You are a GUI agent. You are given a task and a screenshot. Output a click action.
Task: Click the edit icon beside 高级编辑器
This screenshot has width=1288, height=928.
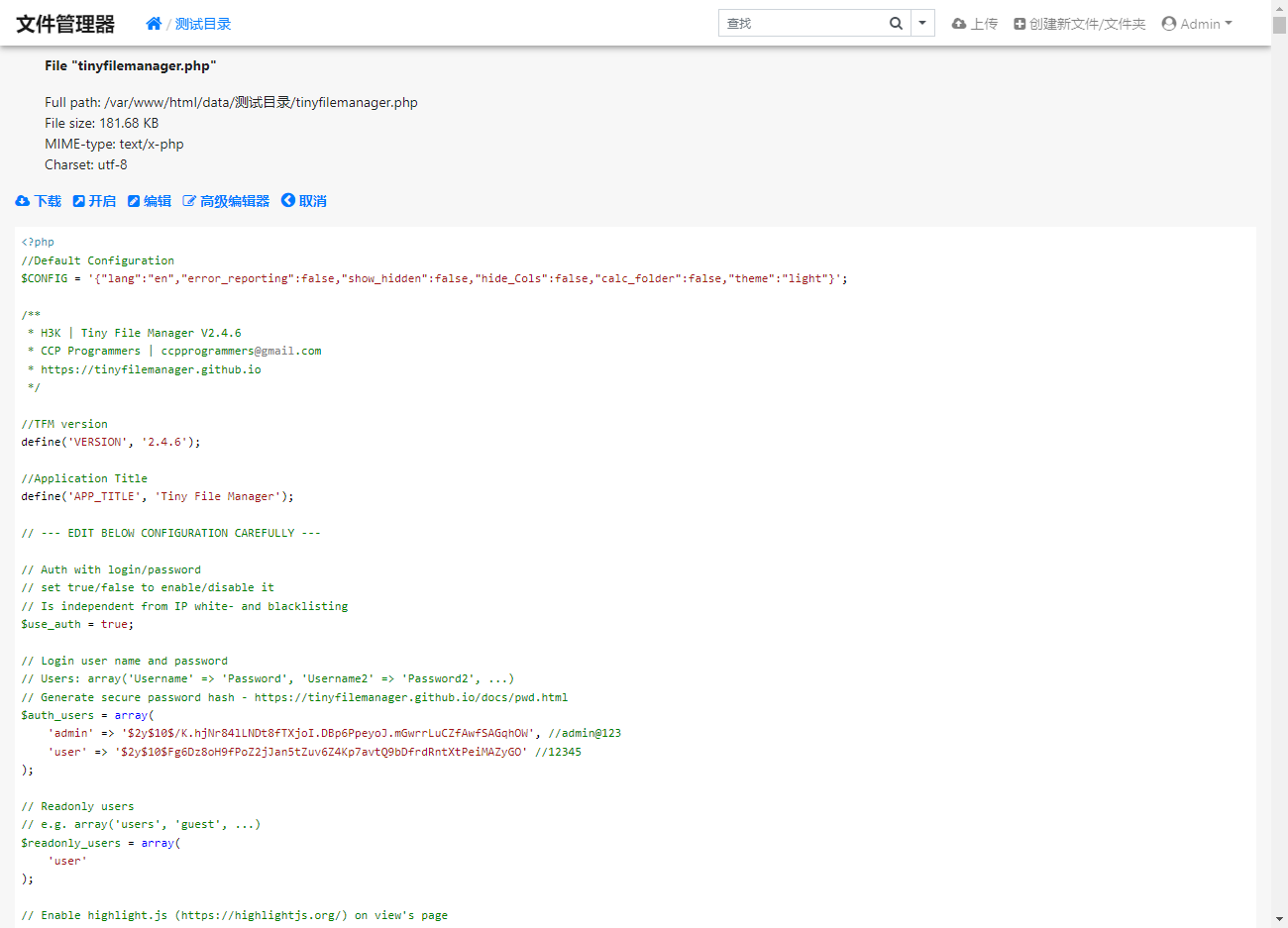click(189, 201)
